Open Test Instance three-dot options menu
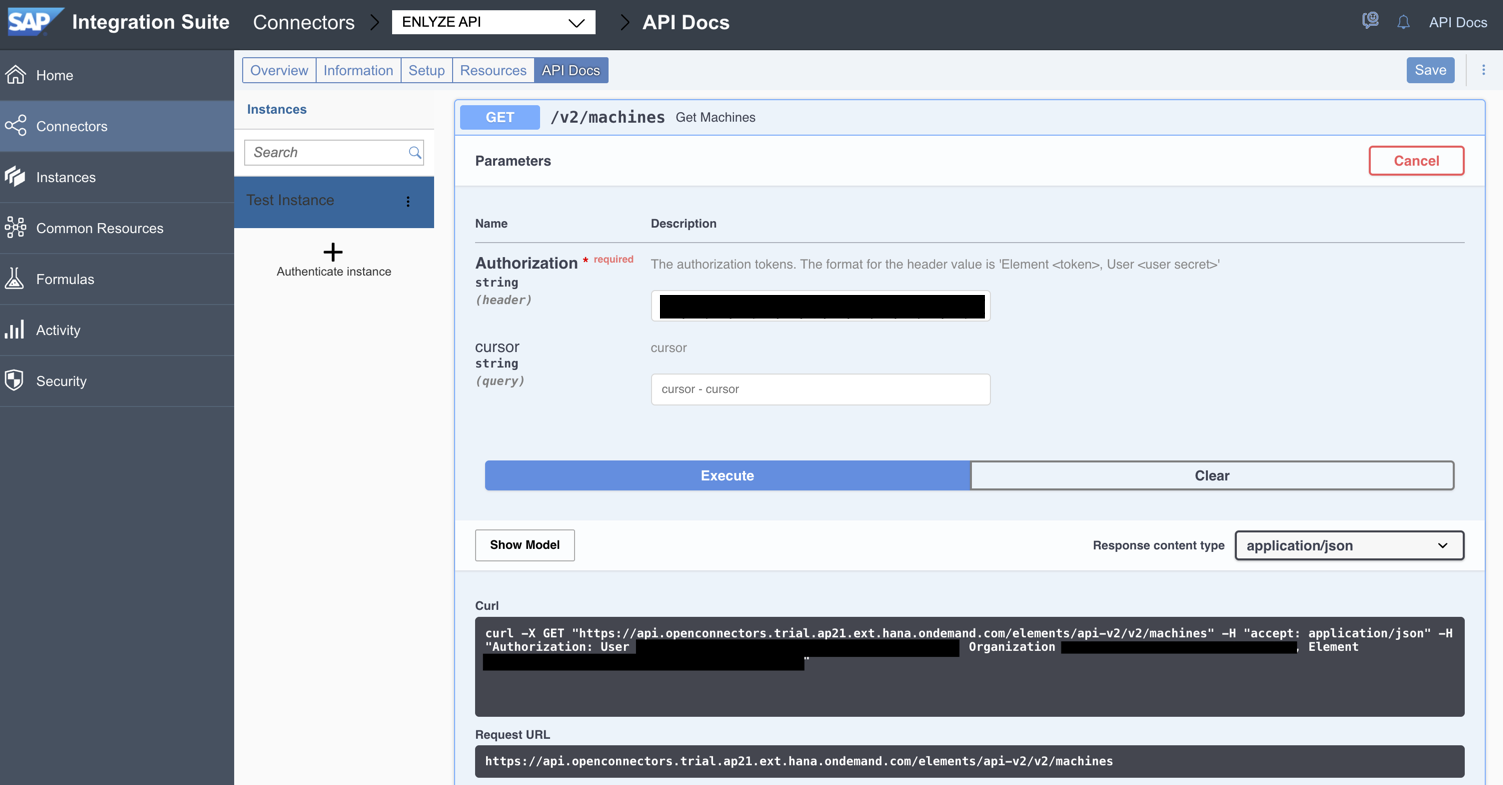 408,202
